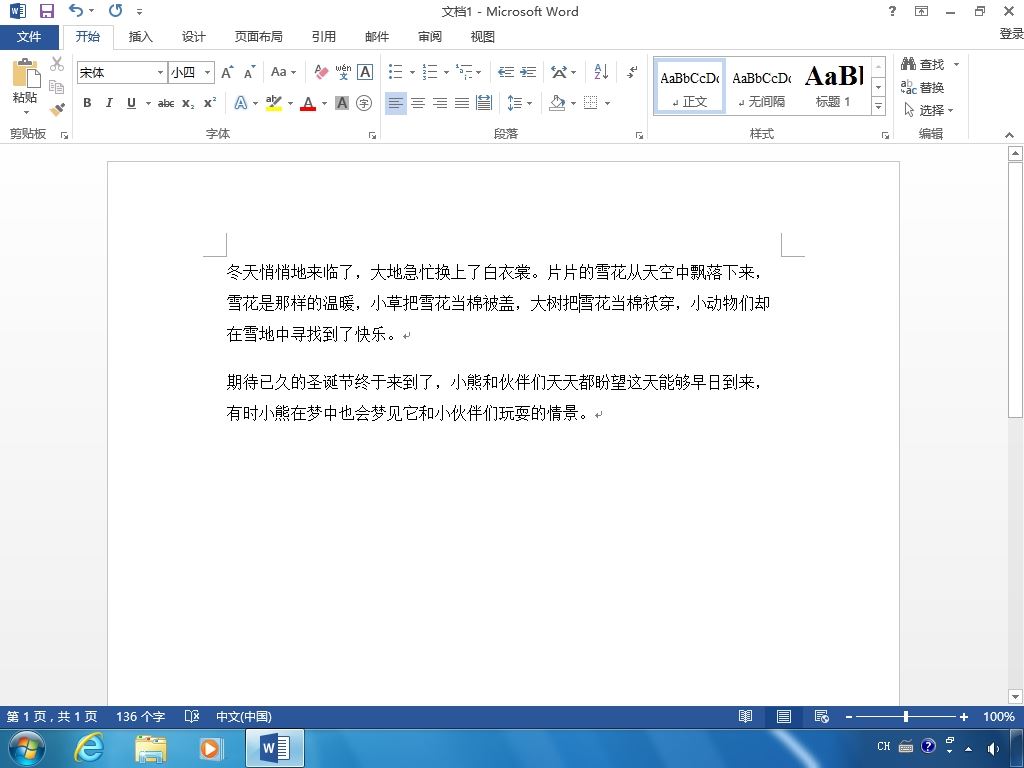Expand the styles gallery more button
Image resolution: width=1024 pixels, height=768 pixels.
click(879, 106)
